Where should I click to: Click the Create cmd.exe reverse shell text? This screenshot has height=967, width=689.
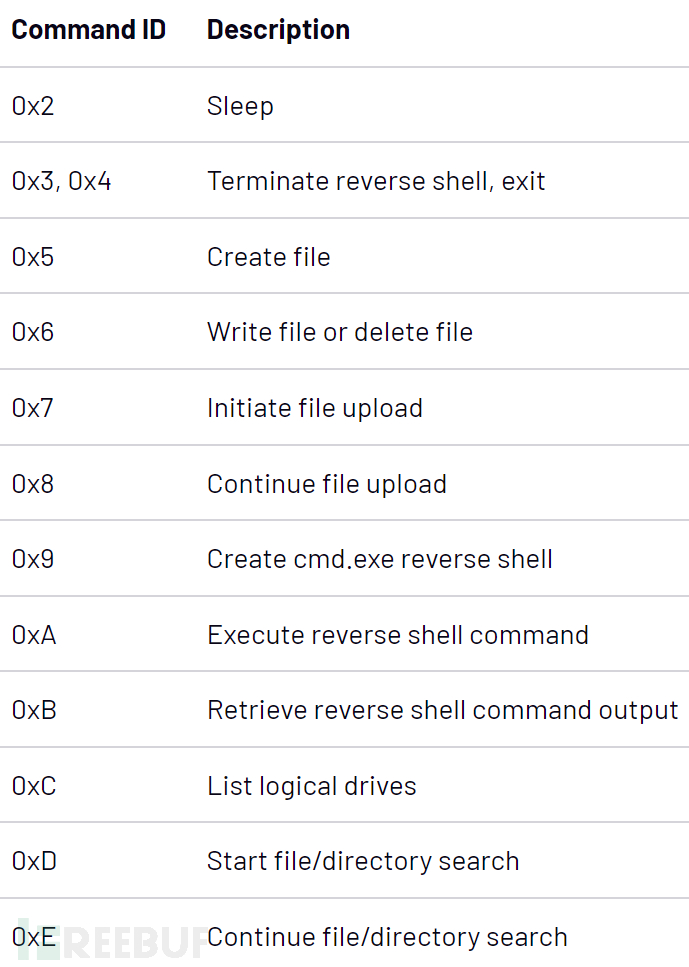coord(379,559)
